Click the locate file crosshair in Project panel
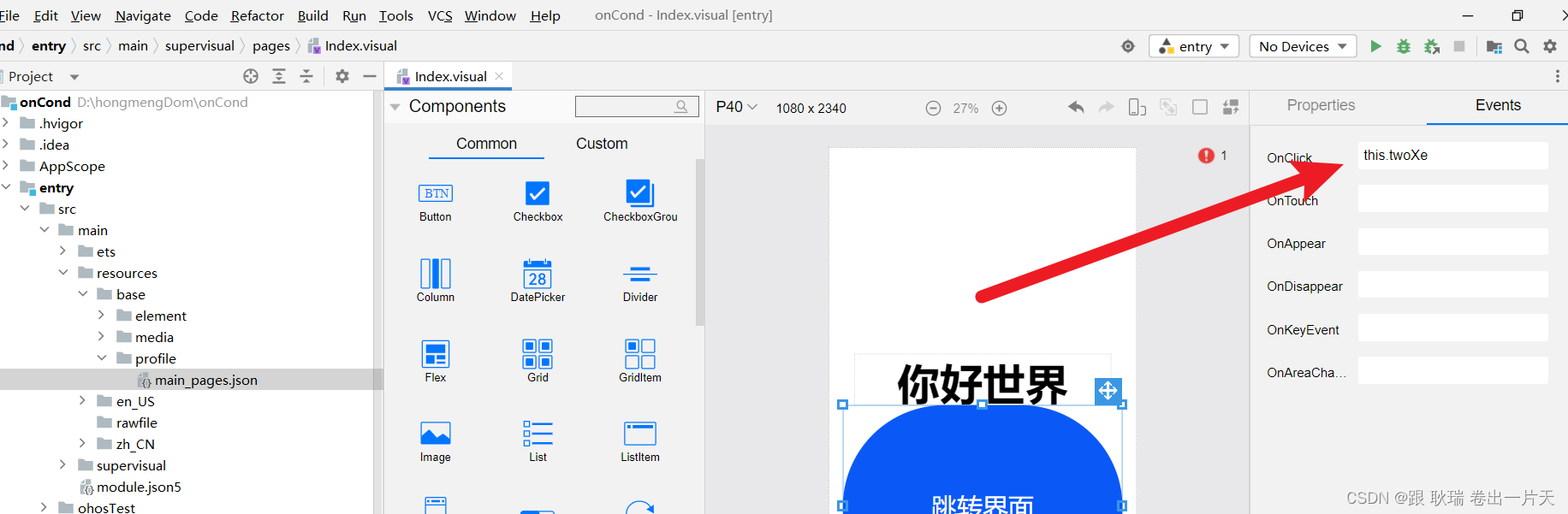Screen dimensions: 1568x514 point(251,76)
